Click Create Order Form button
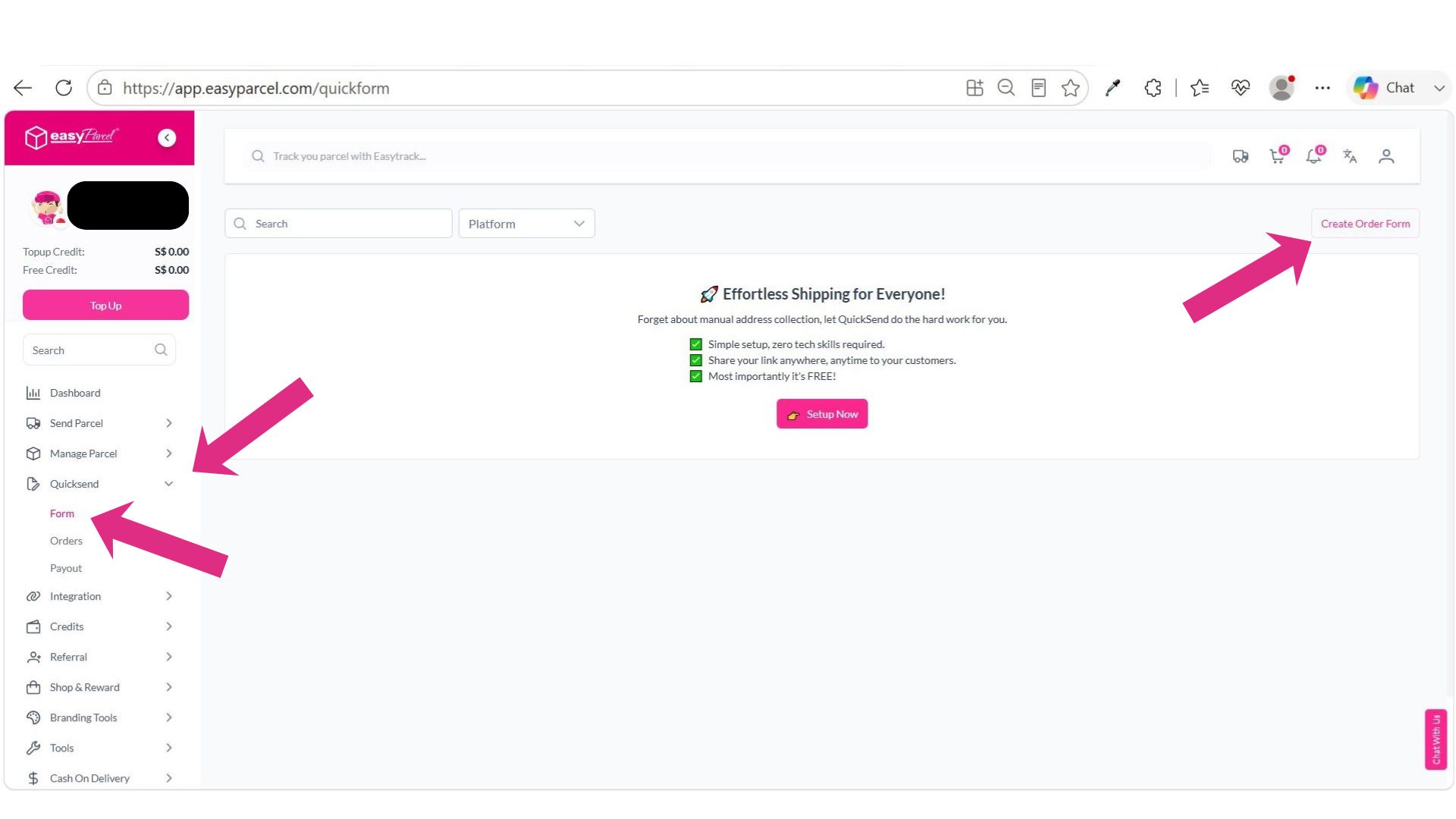 [1365, 224]
